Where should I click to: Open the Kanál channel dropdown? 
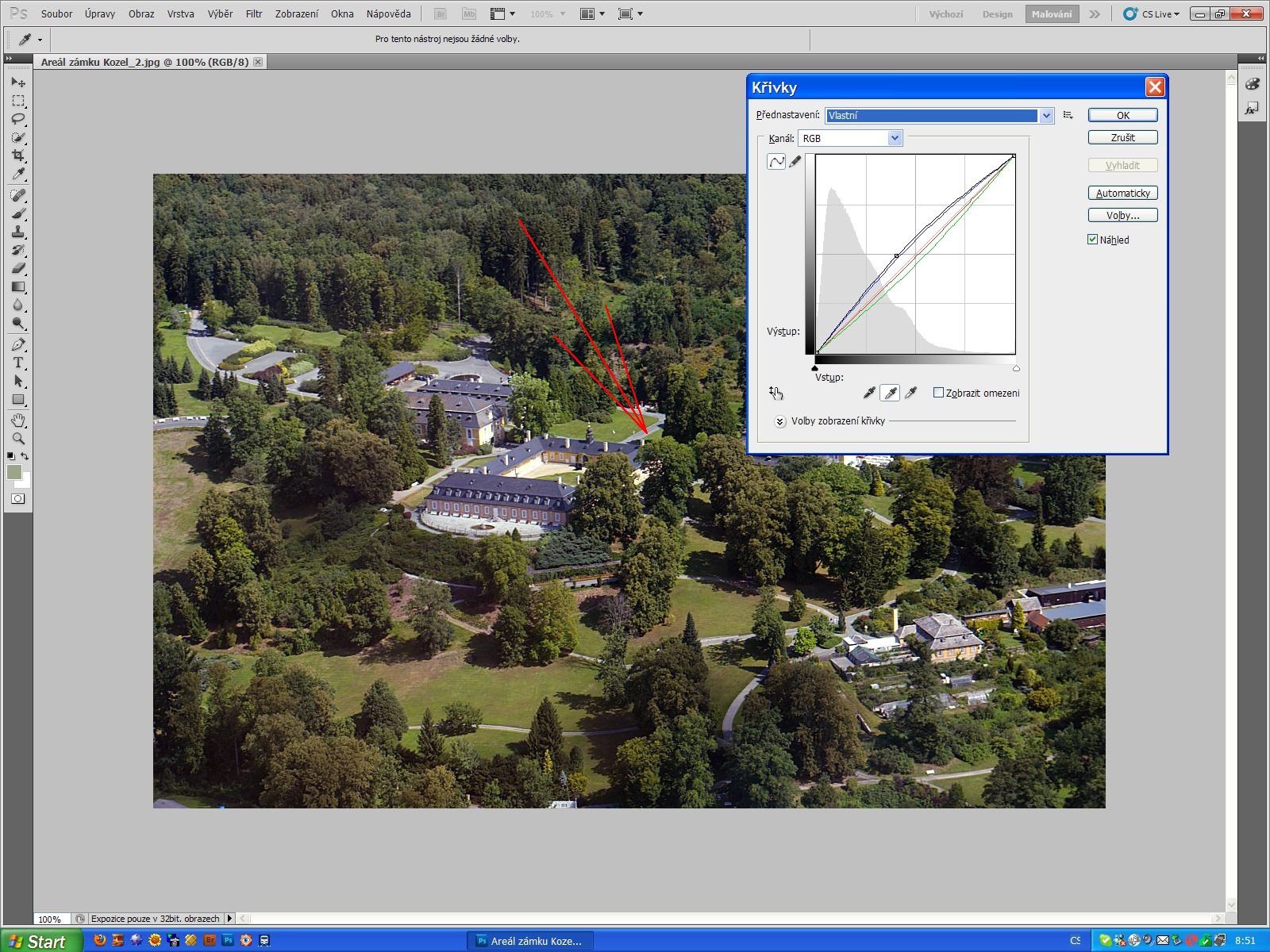pyautogui.click(x=895, y=138)
